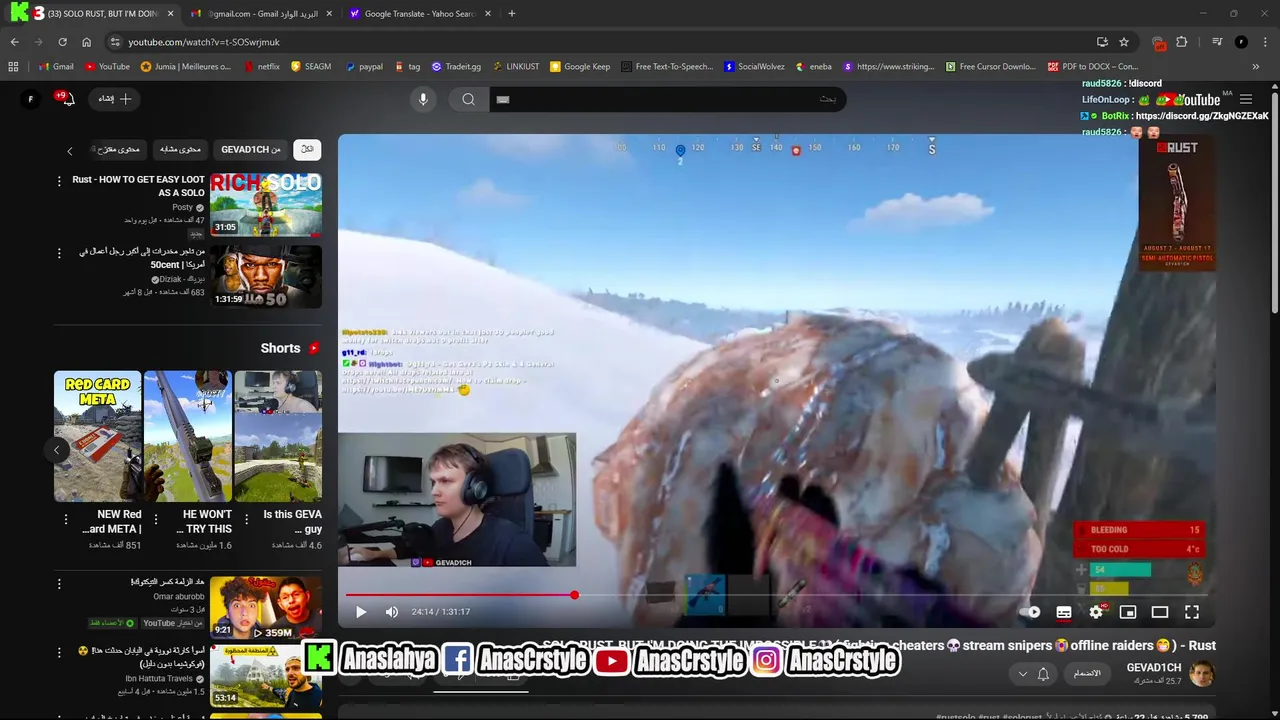Open the YouTube hamburger guide menu

[x=1246, y=99]
